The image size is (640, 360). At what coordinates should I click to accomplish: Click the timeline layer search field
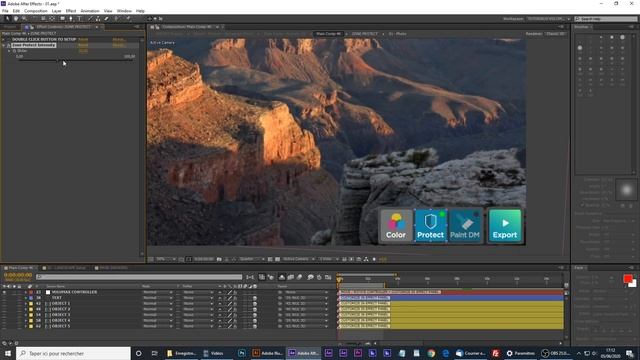click(139, 277)
